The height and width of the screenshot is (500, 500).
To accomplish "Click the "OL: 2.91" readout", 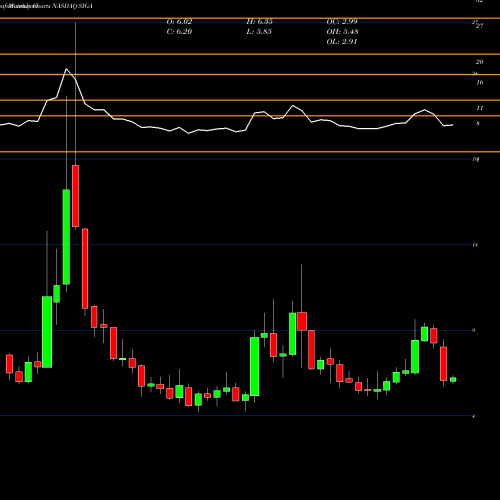I will pyautogui.click(x=342, y=42).
